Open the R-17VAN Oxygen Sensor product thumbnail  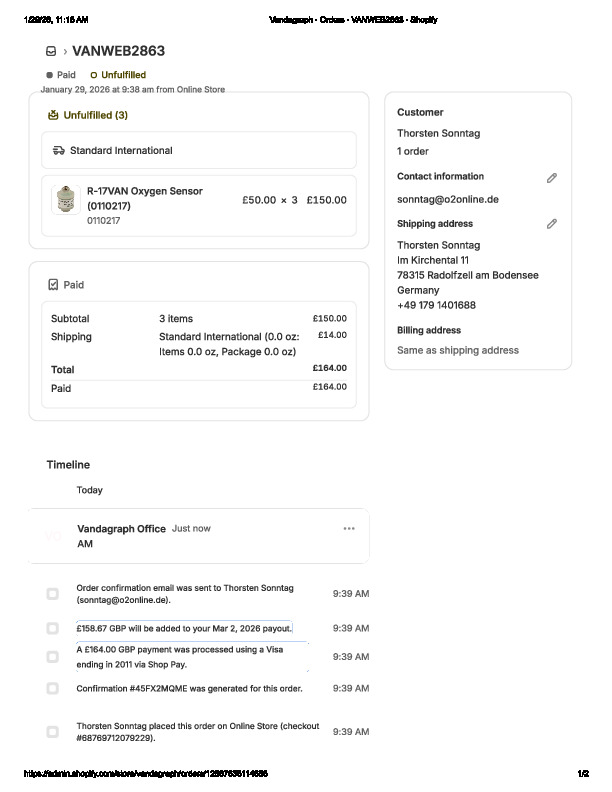(66, 200)
